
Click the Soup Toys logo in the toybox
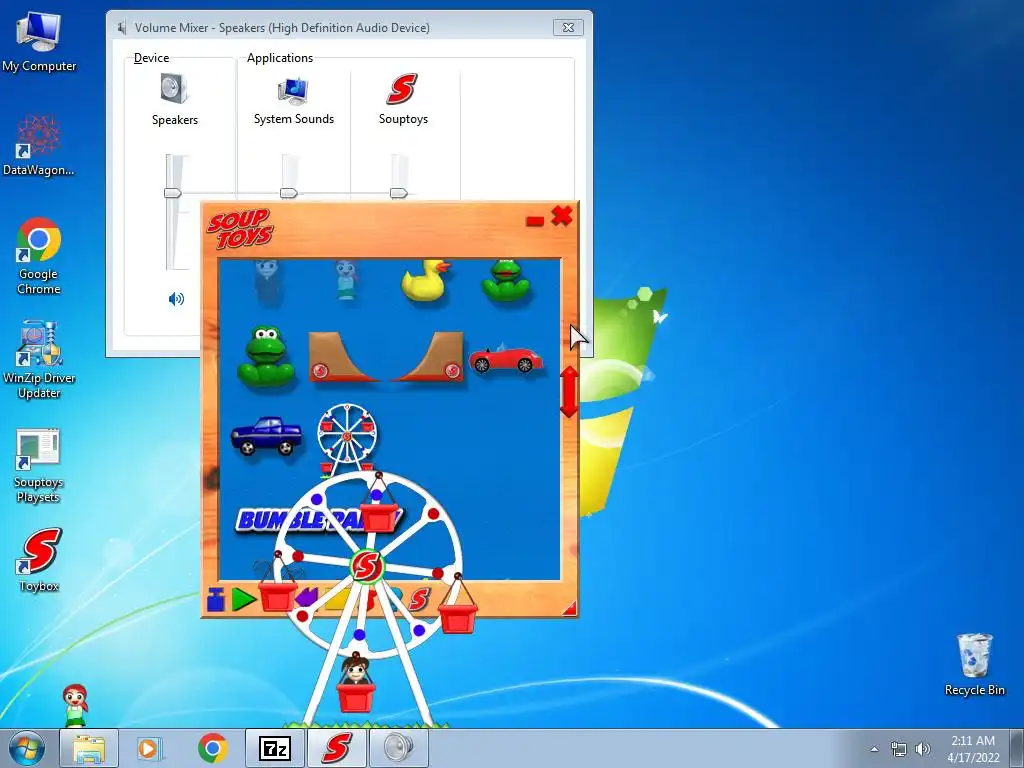pyautogui.click(x=240, y=229)
